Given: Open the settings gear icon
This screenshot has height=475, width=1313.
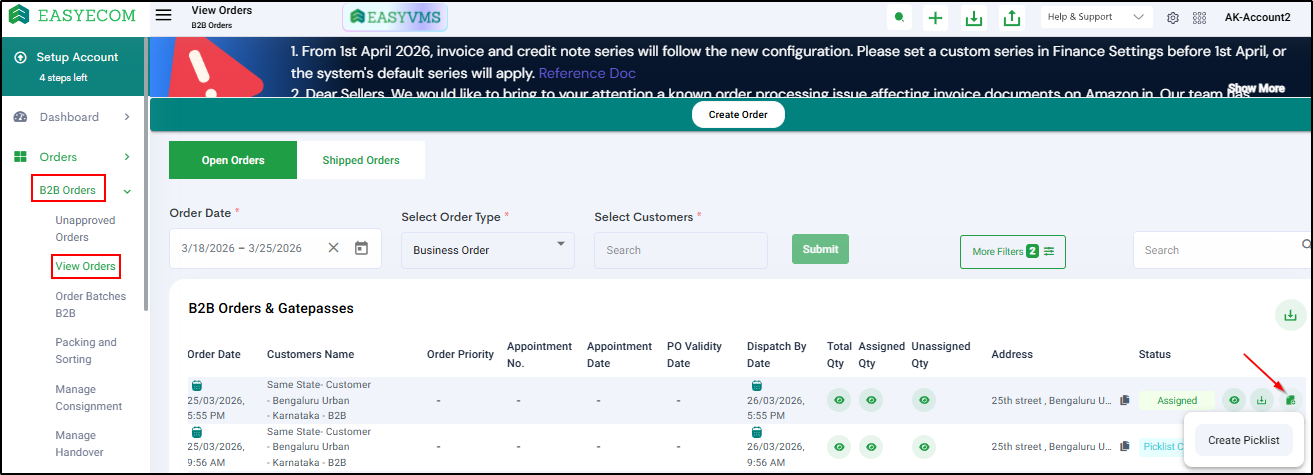Looking at the screenshot, I should (x=1173, y=18).
